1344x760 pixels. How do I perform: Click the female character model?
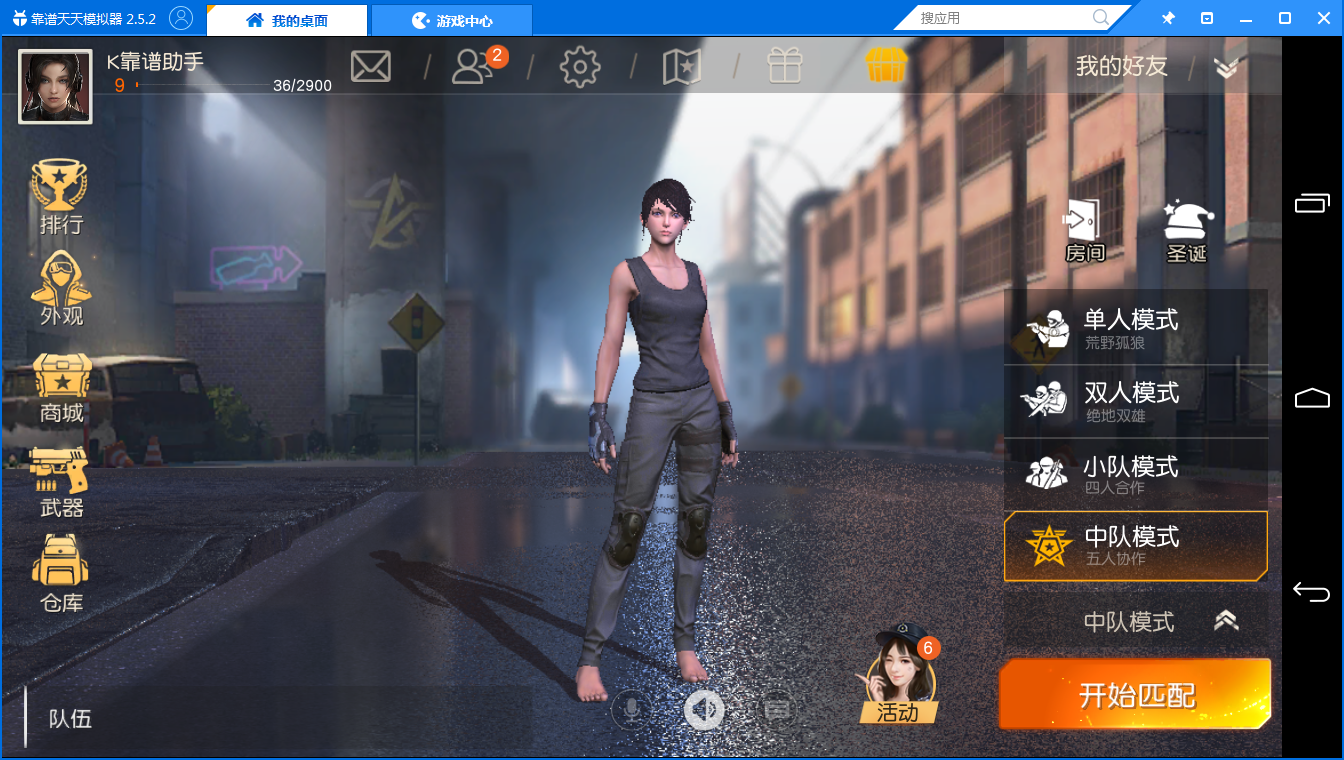659,440
